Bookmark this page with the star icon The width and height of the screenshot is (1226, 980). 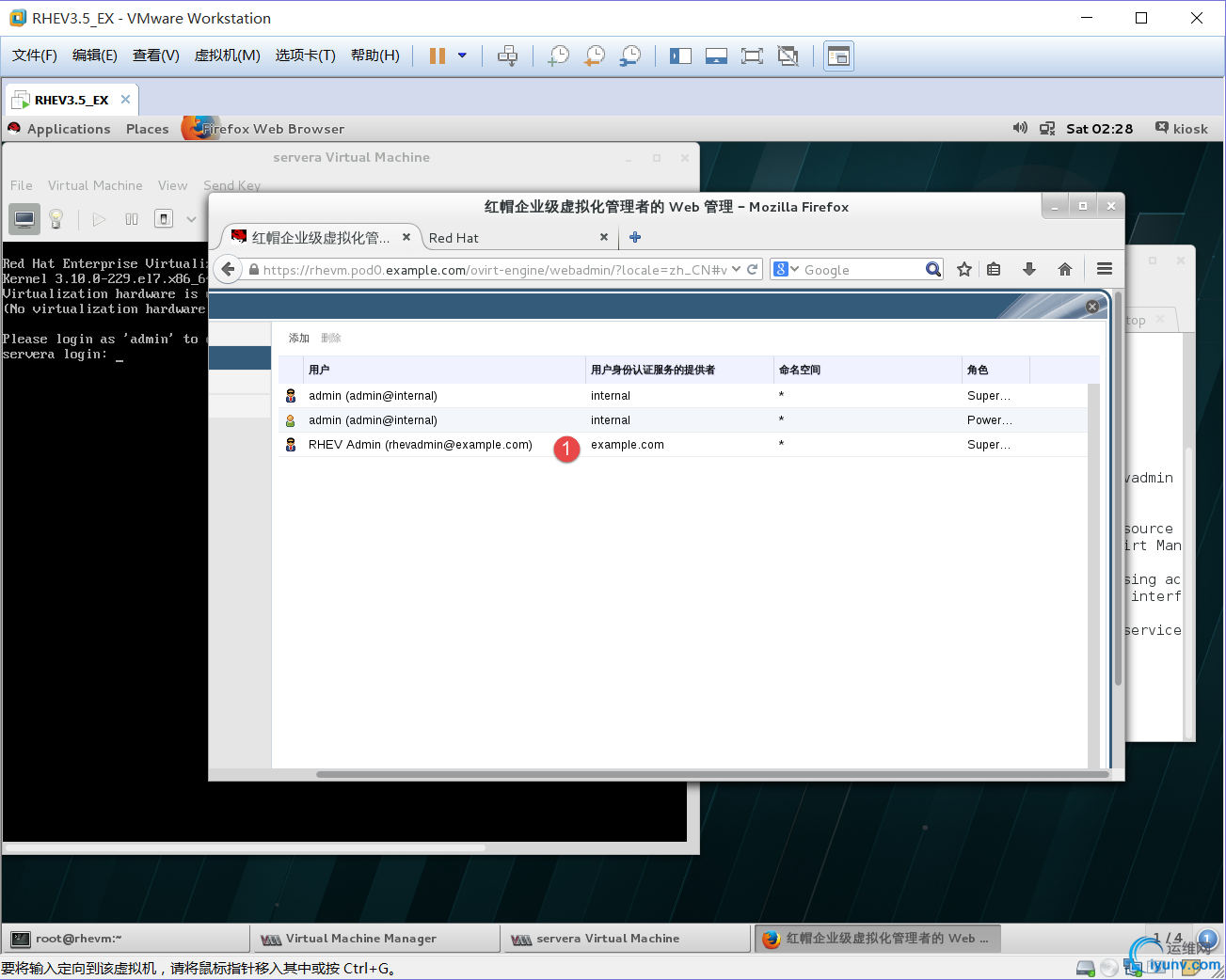pyautogui.click(x=964, y=269)
